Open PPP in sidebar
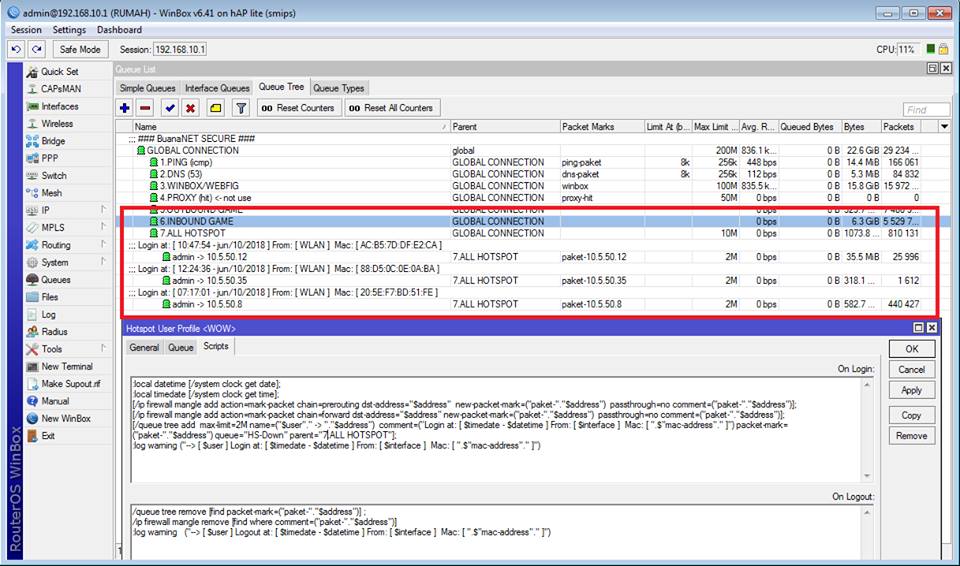Image resolution: width=960 pixels, height=566 pixels. coord(50,158)
